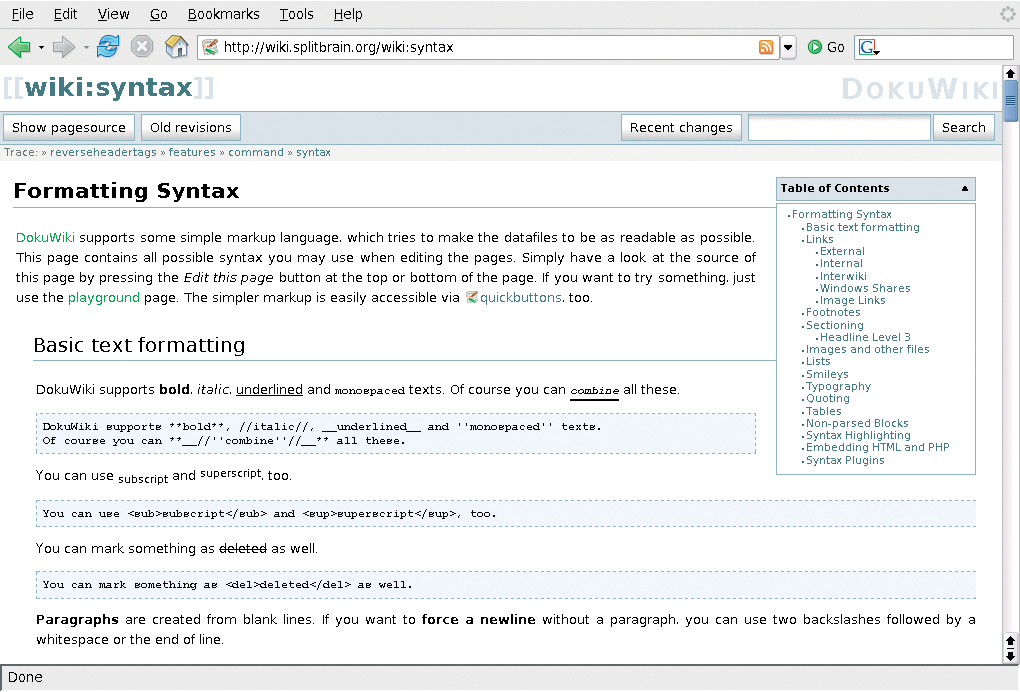Jump to Syntax Highlighting in contents

pos(858,435)
